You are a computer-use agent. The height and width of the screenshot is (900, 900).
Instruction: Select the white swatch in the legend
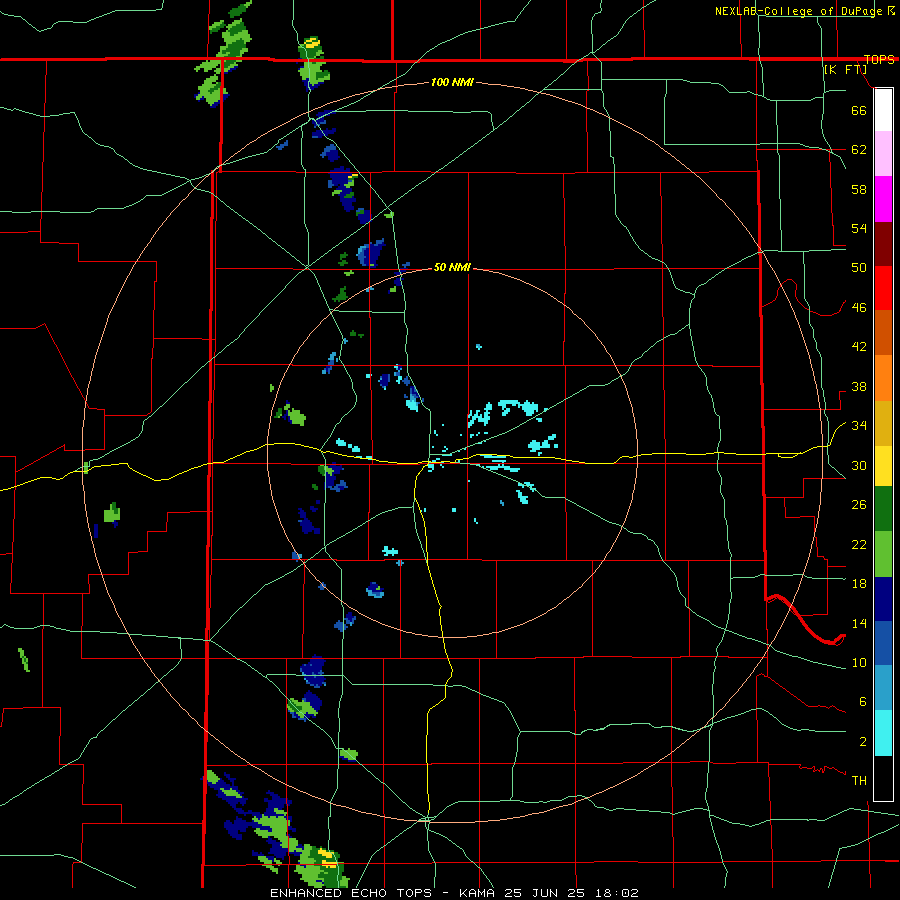pyautogui.click(x=883, y=110)
